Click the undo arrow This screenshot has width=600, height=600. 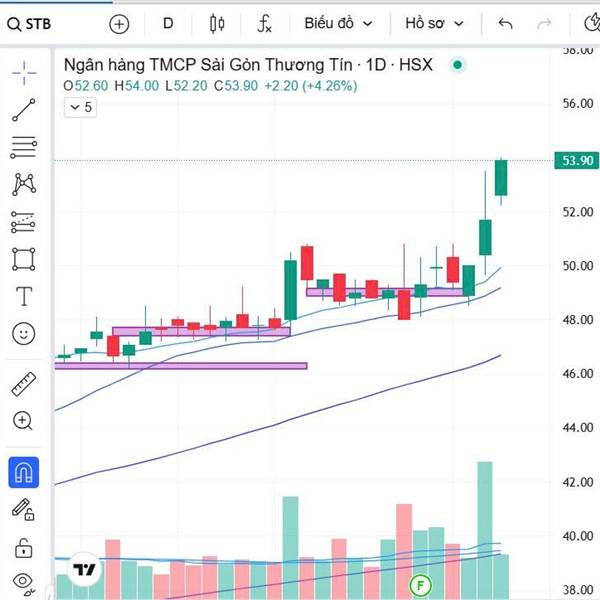click(505, 24)
